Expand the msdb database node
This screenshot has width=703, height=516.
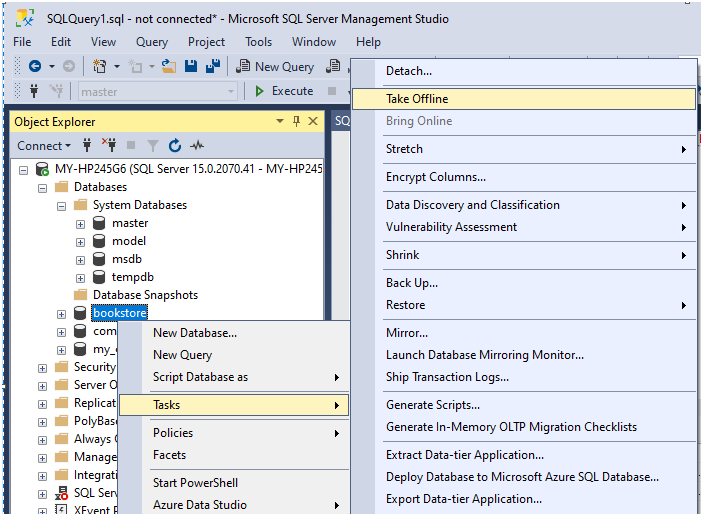click(x=80, y=260)
